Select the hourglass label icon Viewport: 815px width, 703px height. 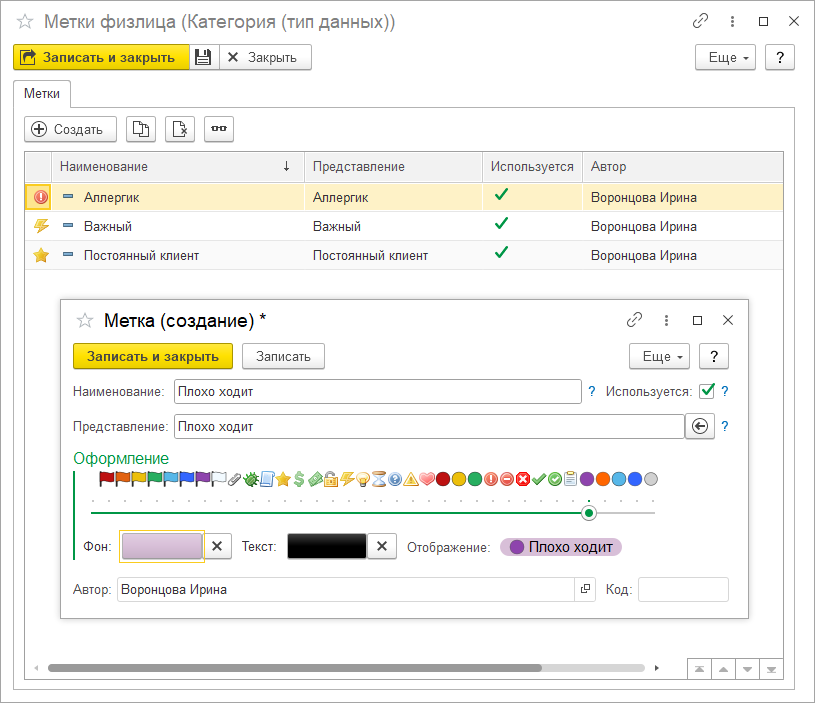point(378,479)
